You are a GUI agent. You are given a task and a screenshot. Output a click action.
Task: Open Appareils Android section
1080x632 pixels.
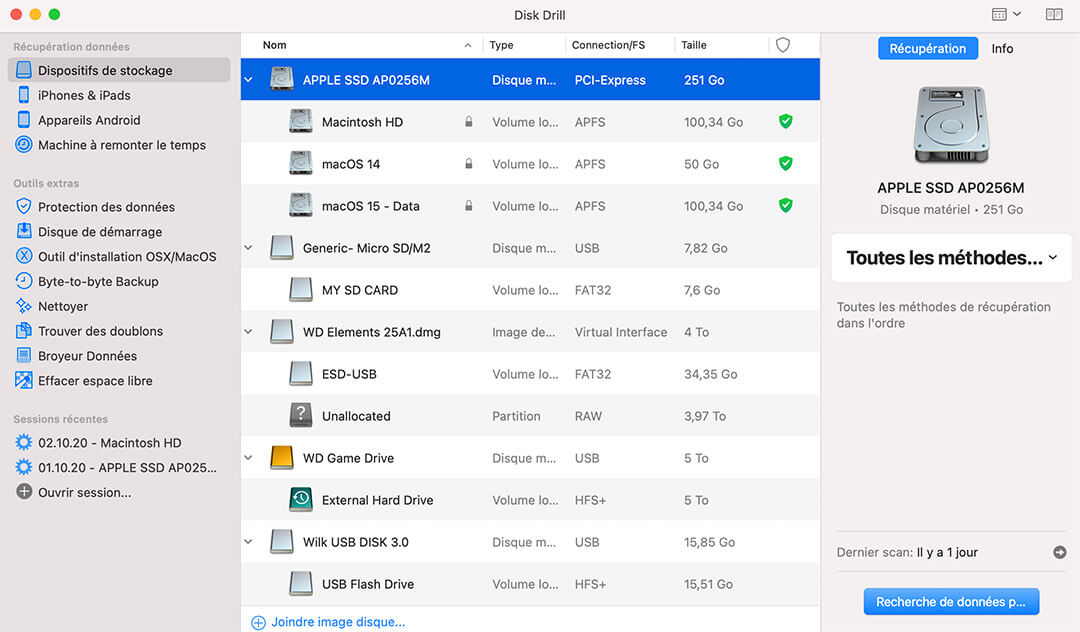pos(118,120)
